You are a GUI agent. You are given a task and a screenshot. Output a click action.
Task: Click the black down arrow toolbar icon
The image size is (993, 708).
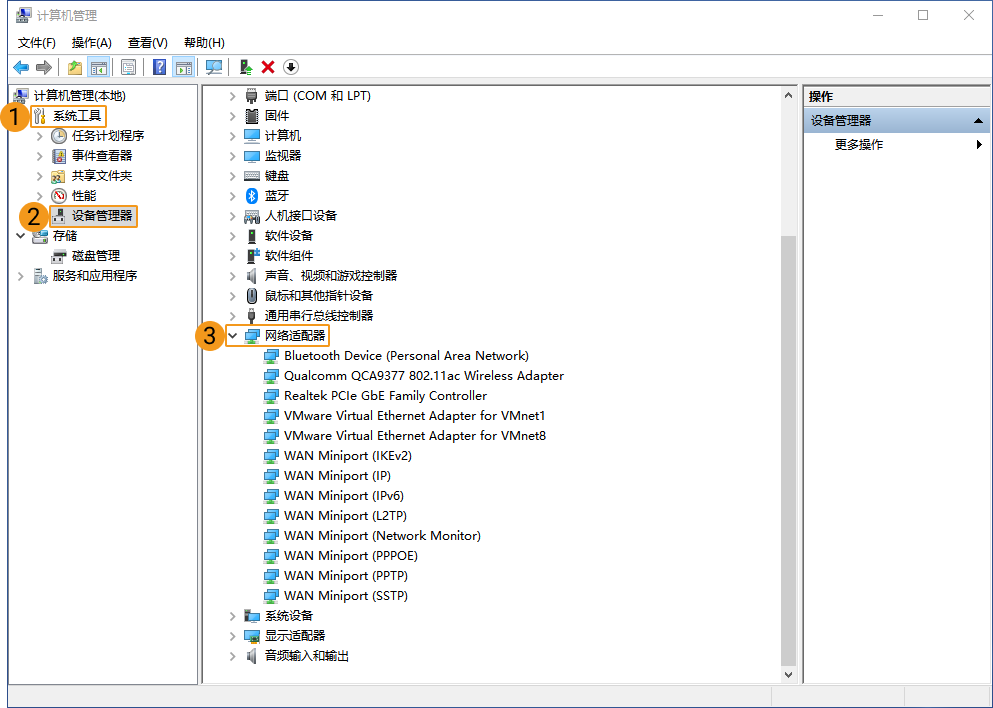coord(291,67)
